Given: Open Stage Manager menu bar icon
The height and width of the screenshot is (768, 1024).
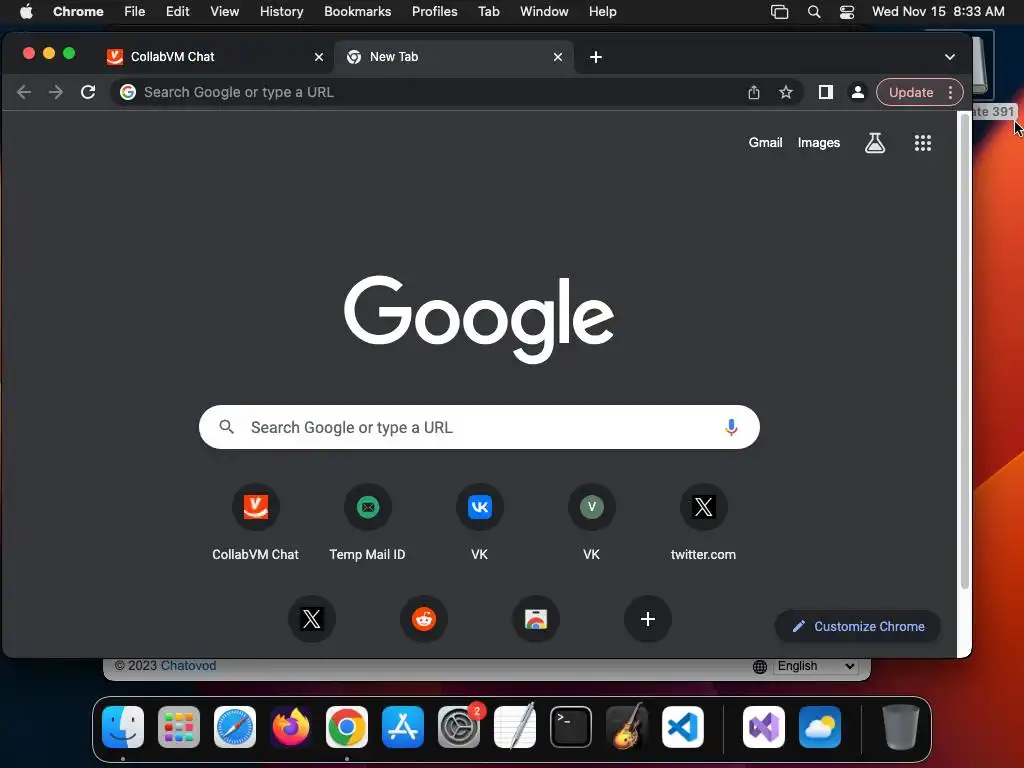Looking at the screenshot, I should (779, 12).
